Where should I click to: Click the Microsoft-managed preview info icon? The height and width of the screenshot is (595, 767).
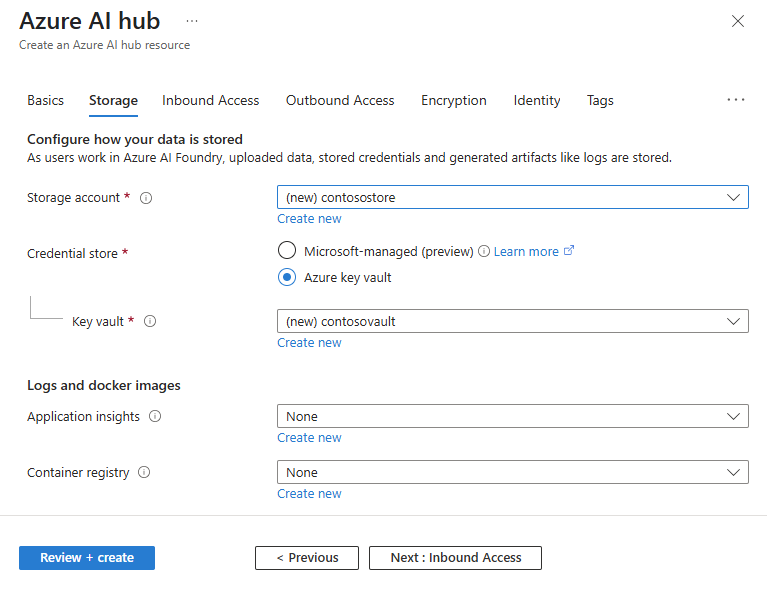pyautogui.click(x=483, y=251)
